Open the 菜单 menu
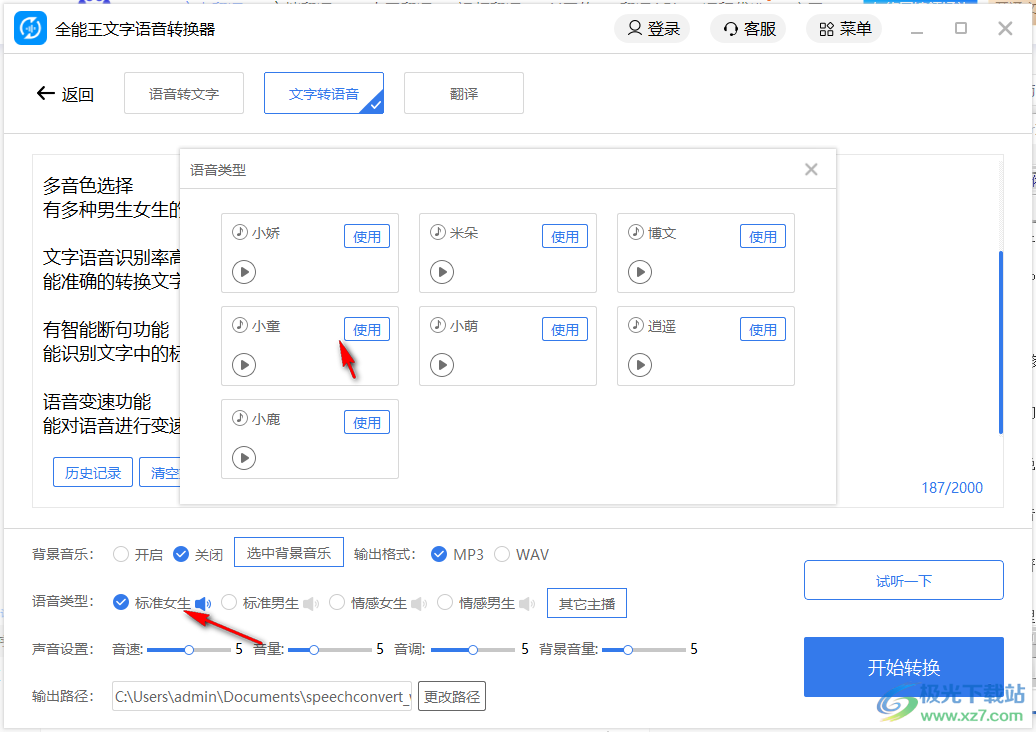Screen dimensions: 1036x732 (x=843, y=28)
